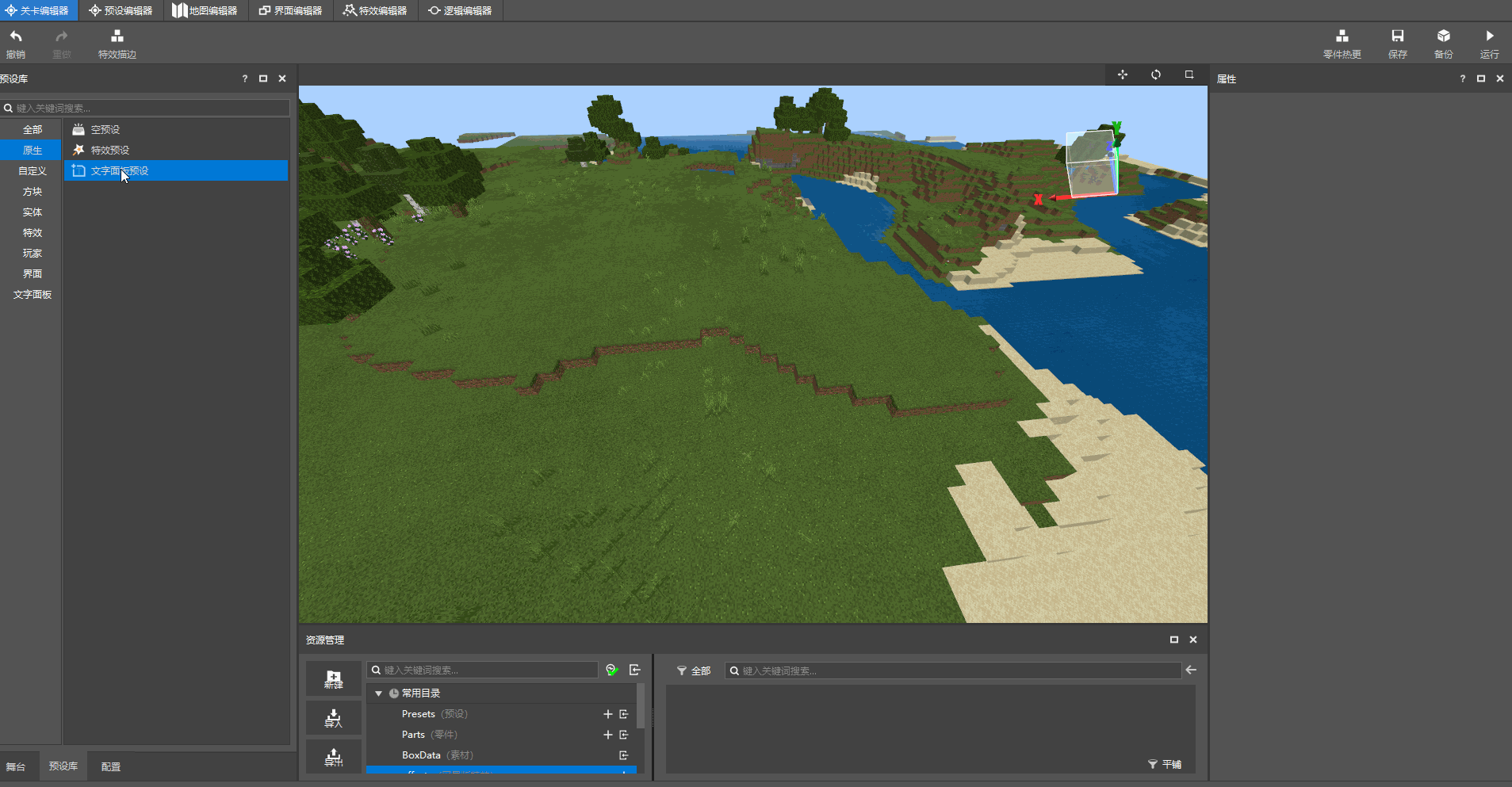Viewport: 1512px width, 787px height.
Task: Click the 零件热更 hot reload icon
Action: [x=1342, y=36]
